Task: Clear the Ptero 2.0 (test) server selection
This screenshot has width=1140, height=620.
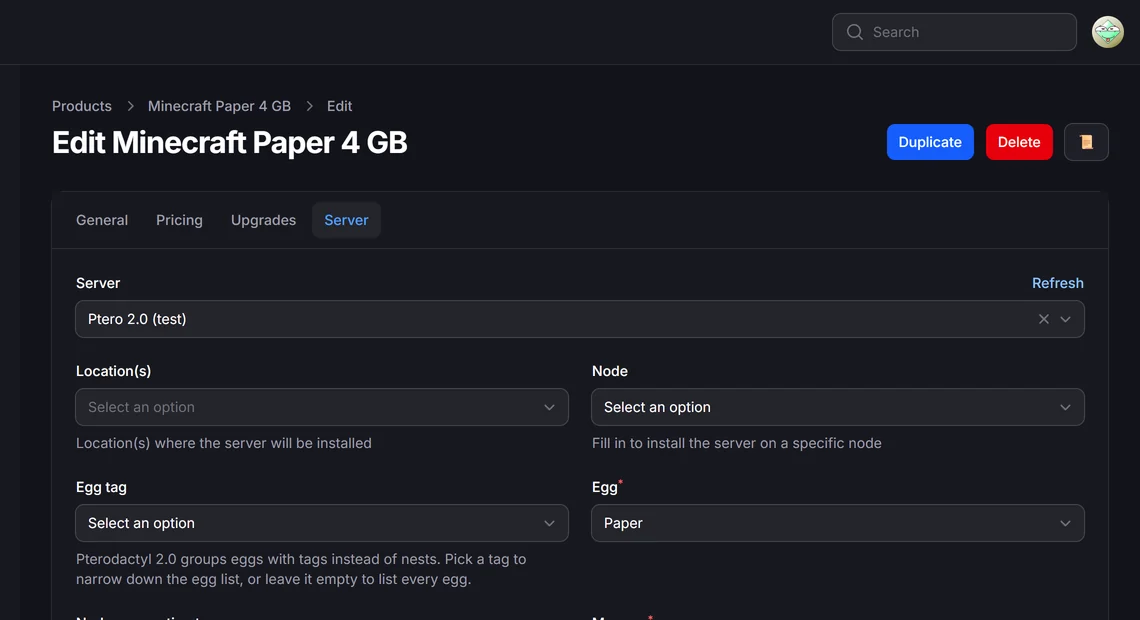Action: pyautogui.click(x=1043, y=319)
